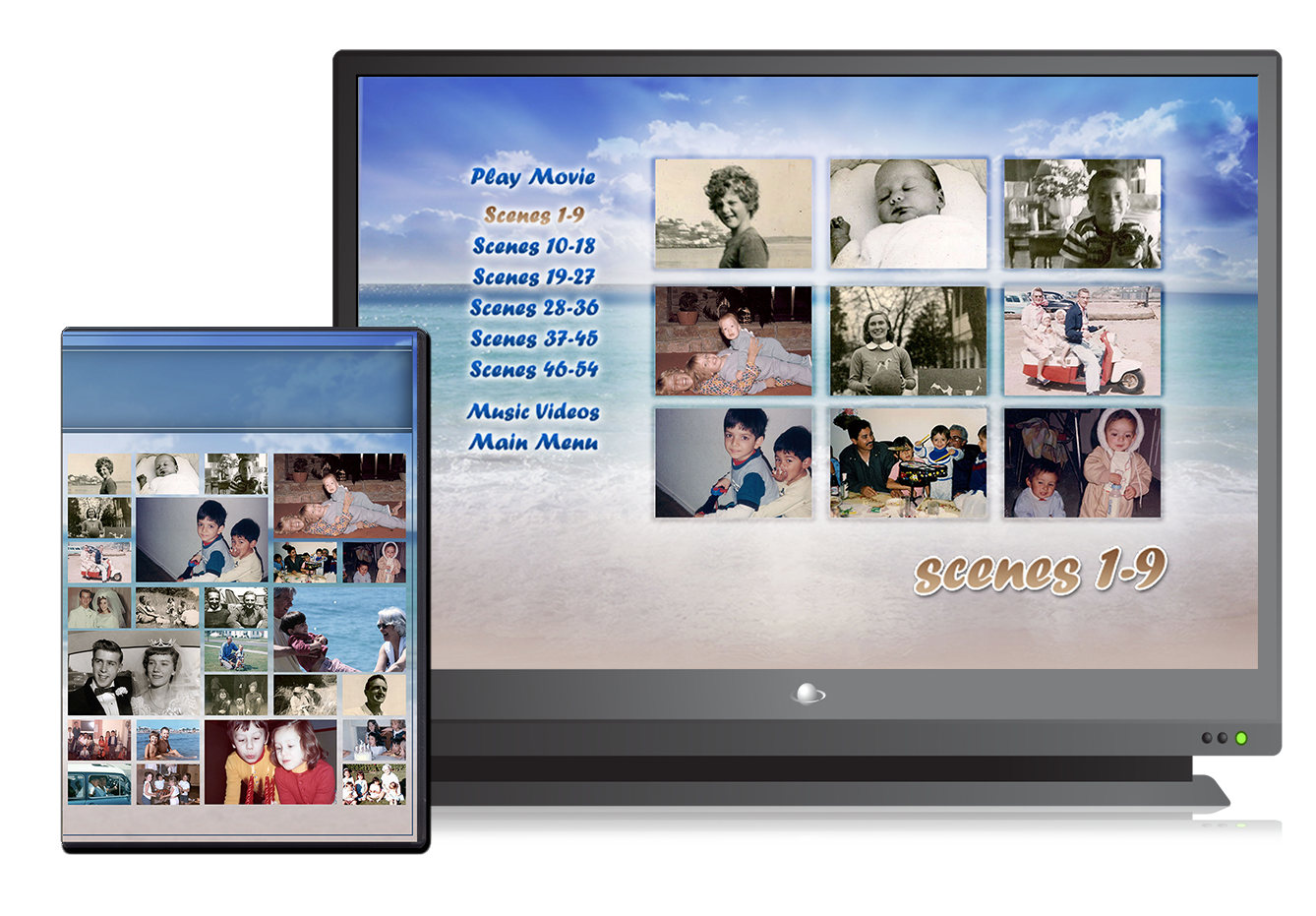Open the boy in striped shirt scene
Screen dimensions: 1316x916
click(1082, 214)
